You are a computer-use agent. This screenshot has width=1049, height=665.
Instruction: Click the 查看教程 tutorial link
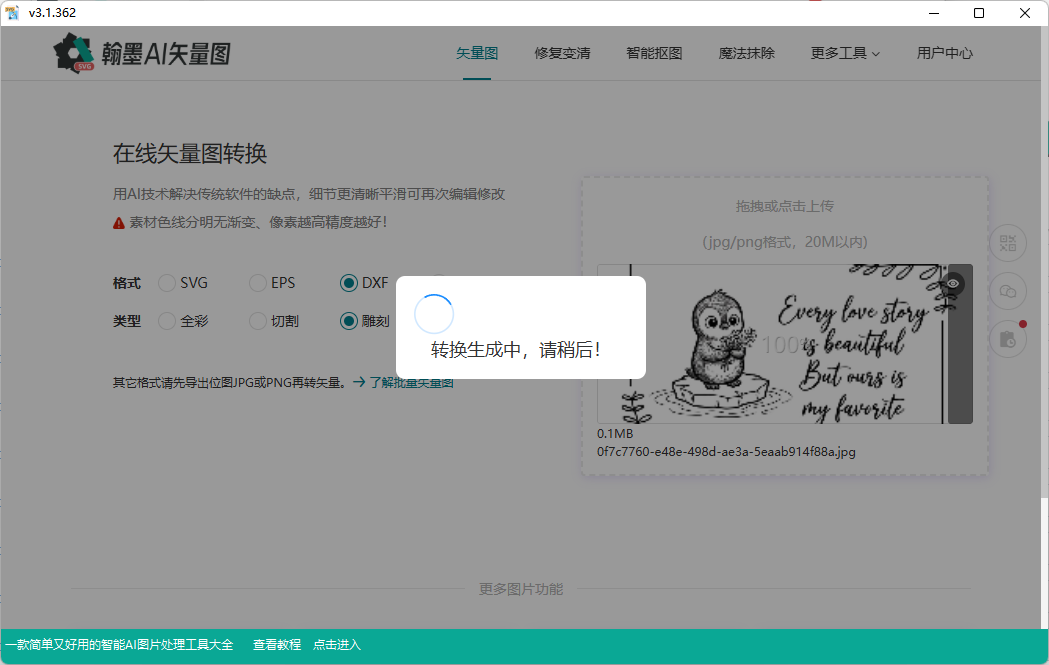275,644
